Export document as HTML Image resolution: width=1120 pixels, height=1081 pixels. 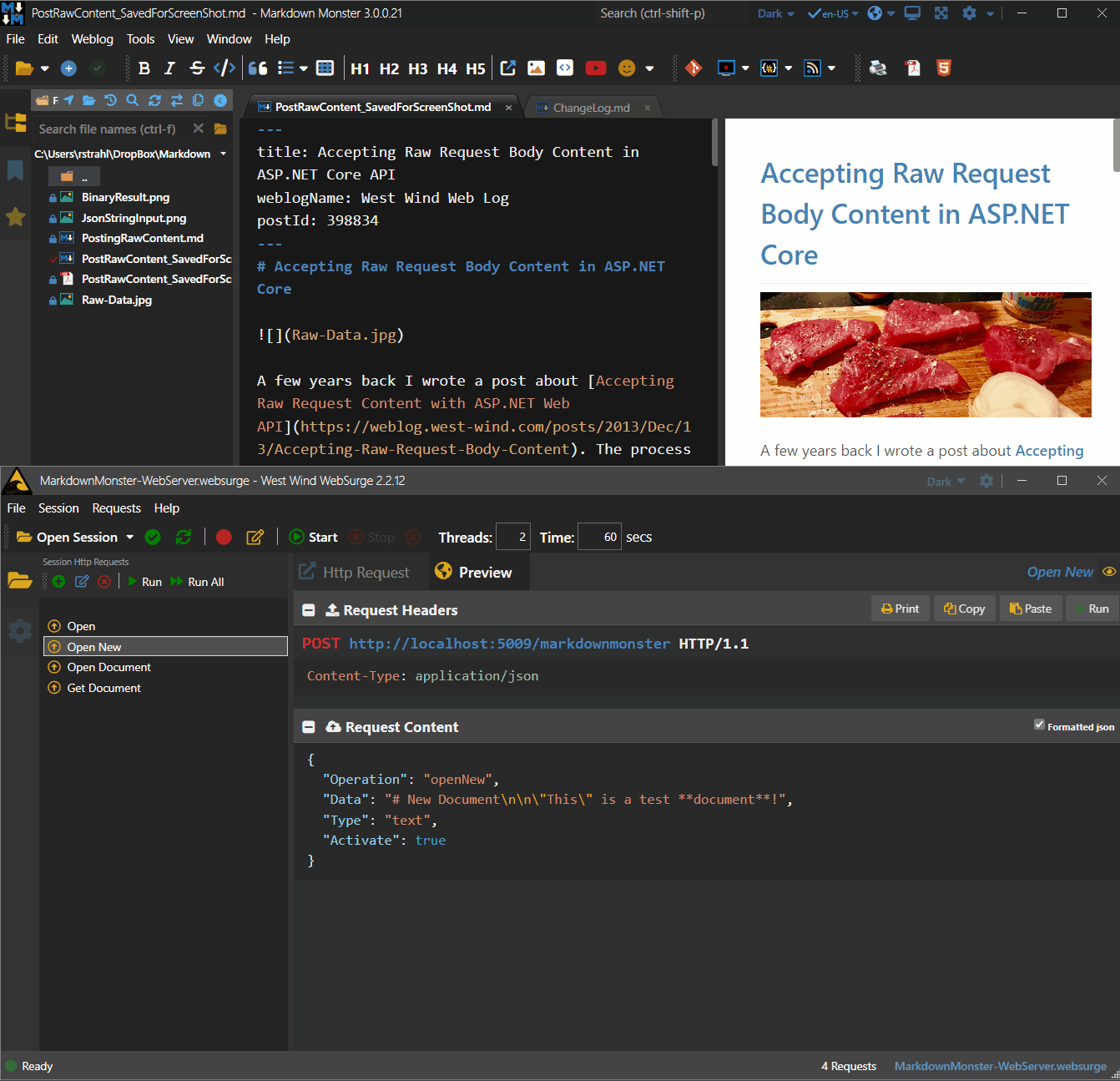point(944,68)
